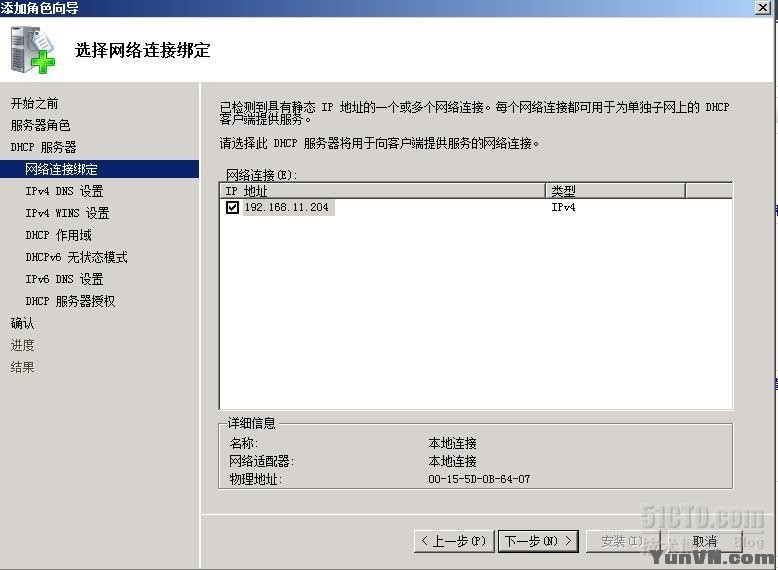
Task: Click physical address 00-15-5D-0B-64-07
Action: pyautogui.click(x=479, y=479)
